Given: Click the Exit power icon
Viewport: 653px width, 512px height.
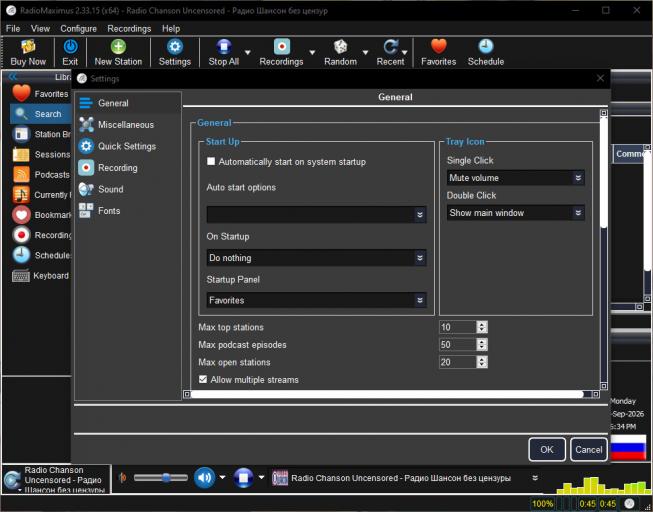Looking at the screenshot, I should click(70, 52).
